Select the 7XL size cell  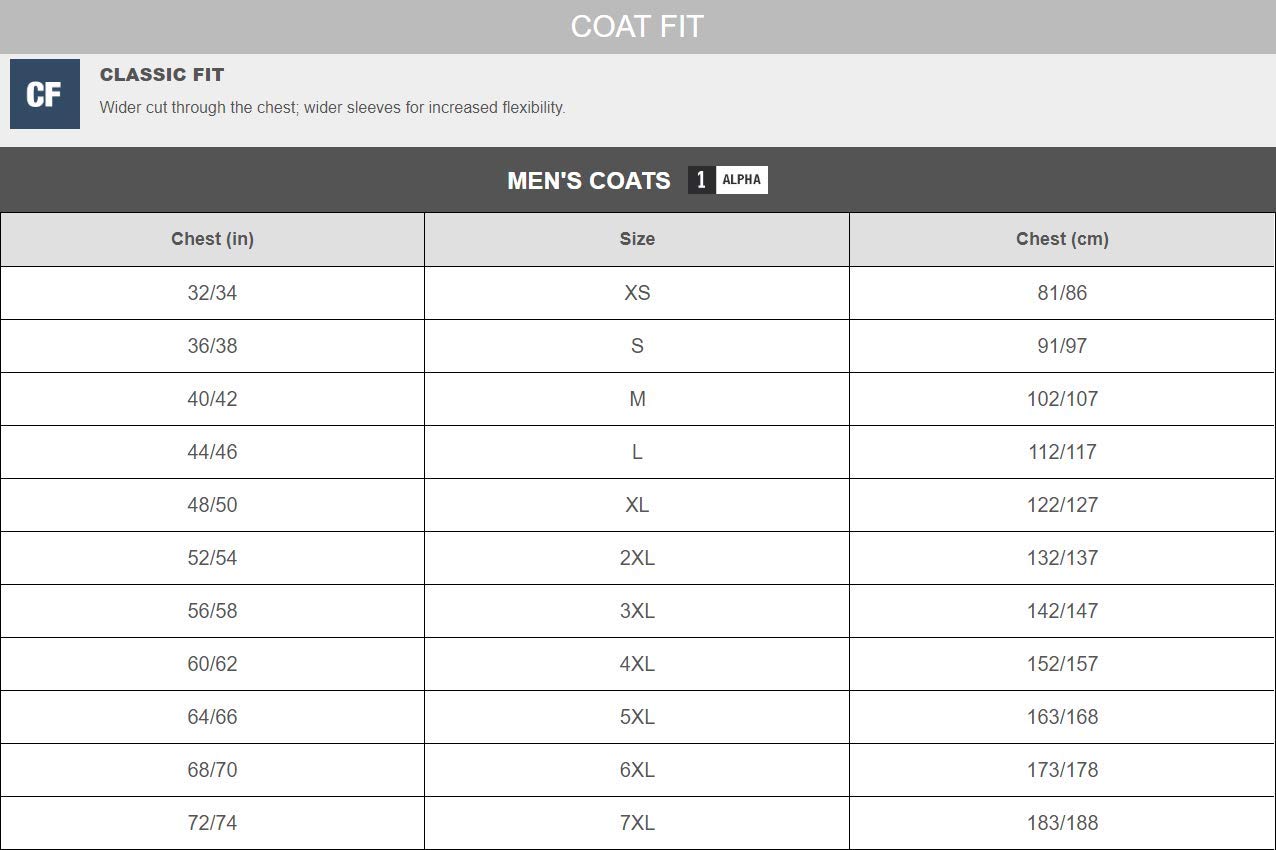[637, 823]
